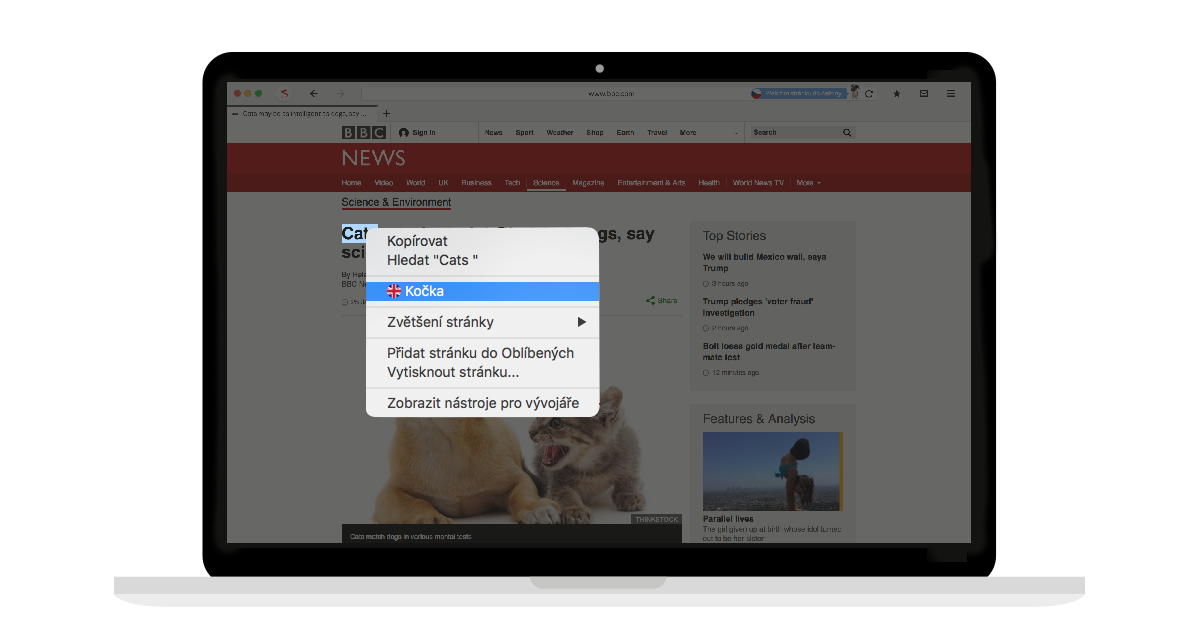
Task: Click the Parallel lives feature thumbnail
Action: [772, 471]
